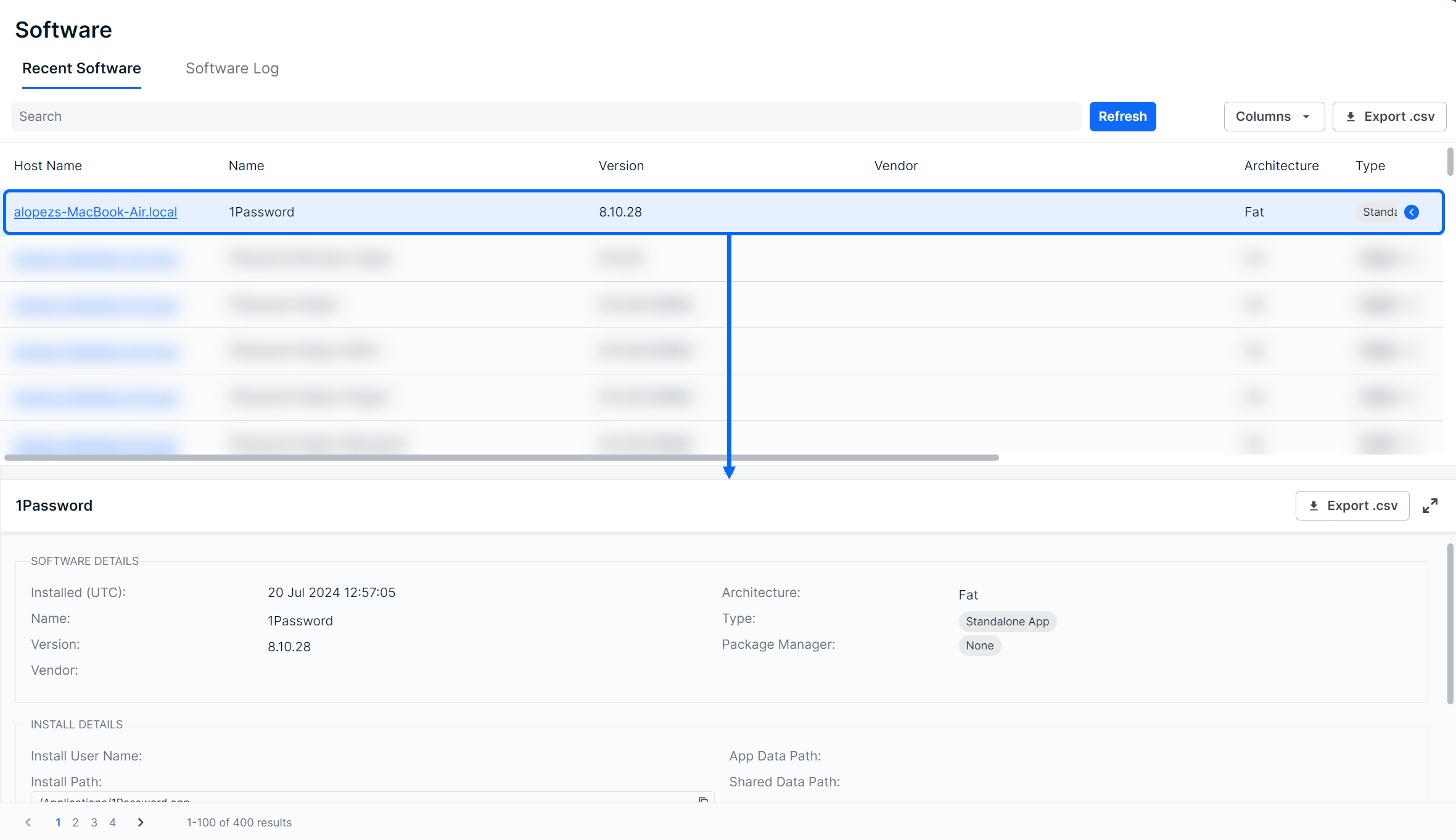
Task: Sort by Version column header
Action: (621, 166)
